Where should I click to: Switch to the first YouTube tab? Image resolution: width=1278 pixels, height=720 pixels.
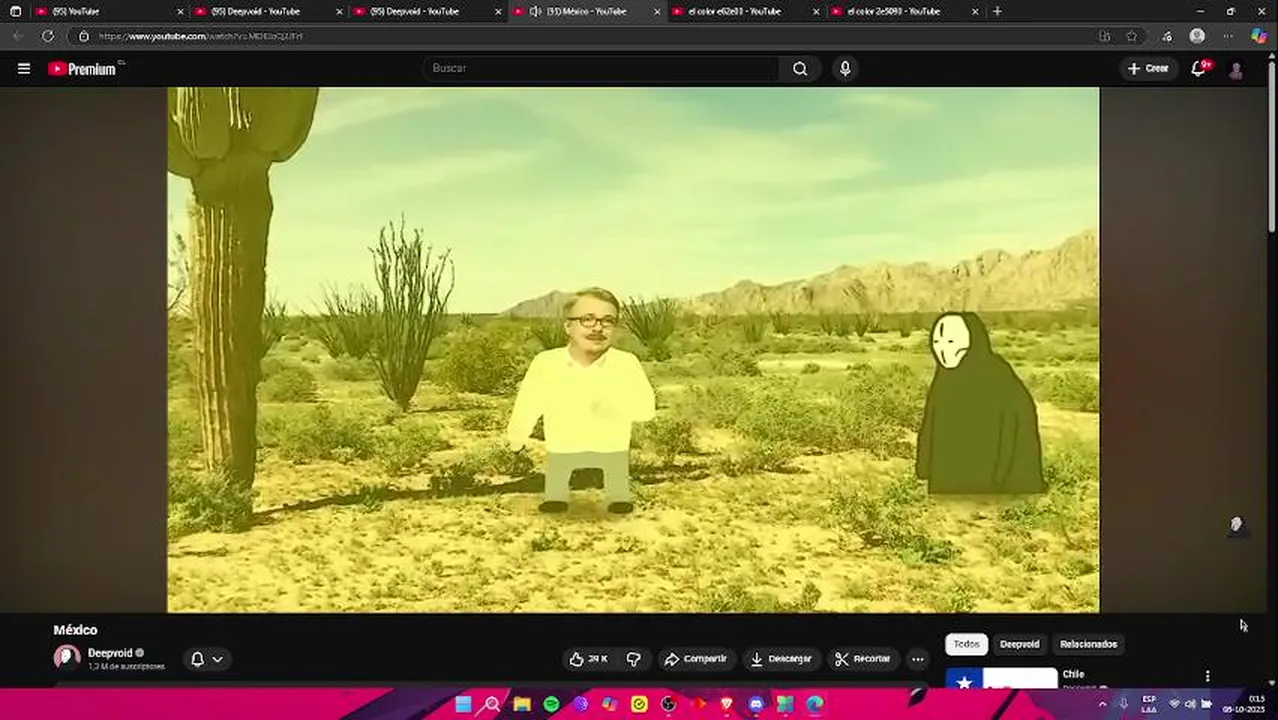click(110, 12)
